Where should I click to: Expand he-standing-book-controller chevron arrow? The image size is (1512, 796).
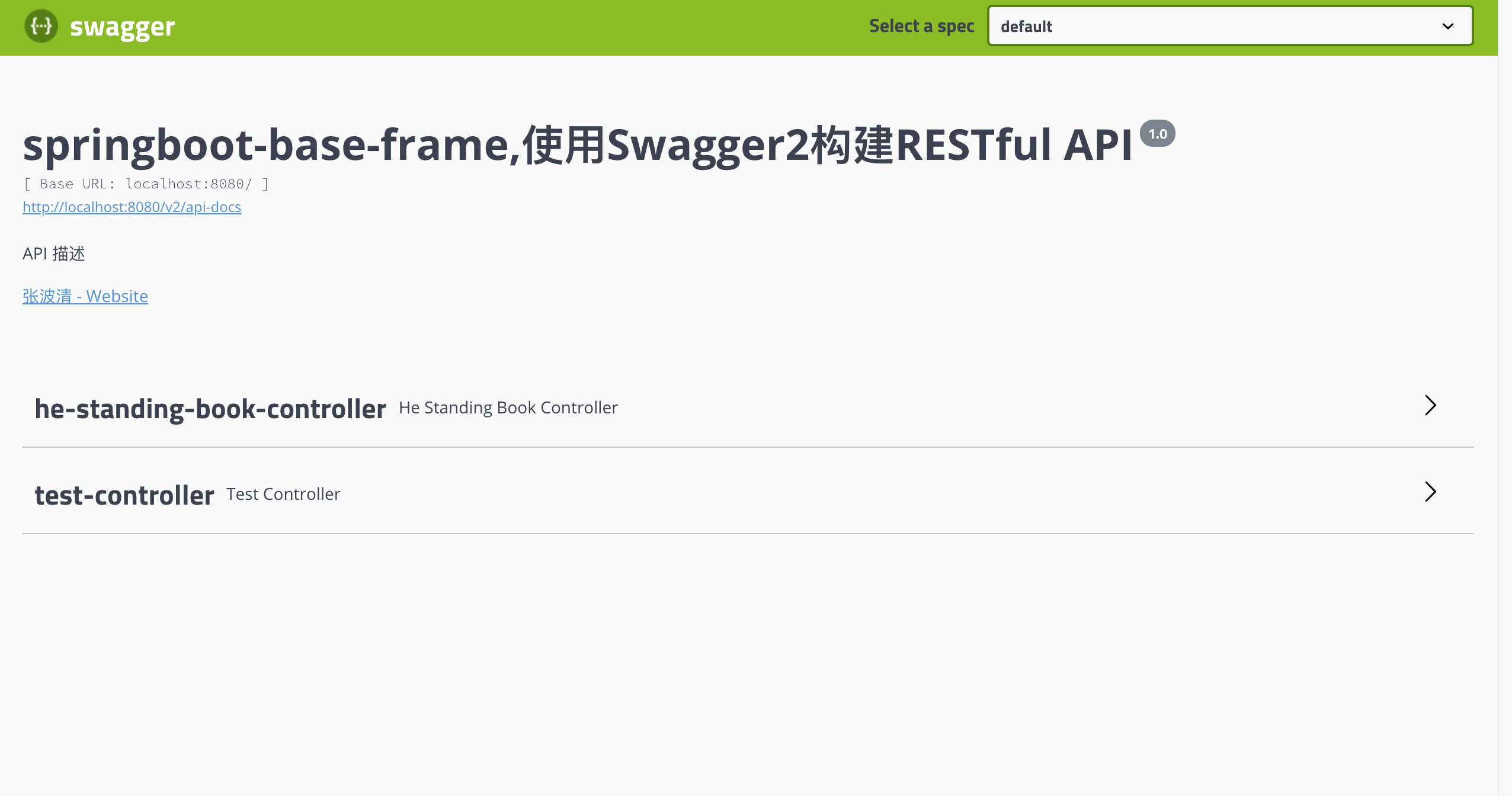(1430, 406)
